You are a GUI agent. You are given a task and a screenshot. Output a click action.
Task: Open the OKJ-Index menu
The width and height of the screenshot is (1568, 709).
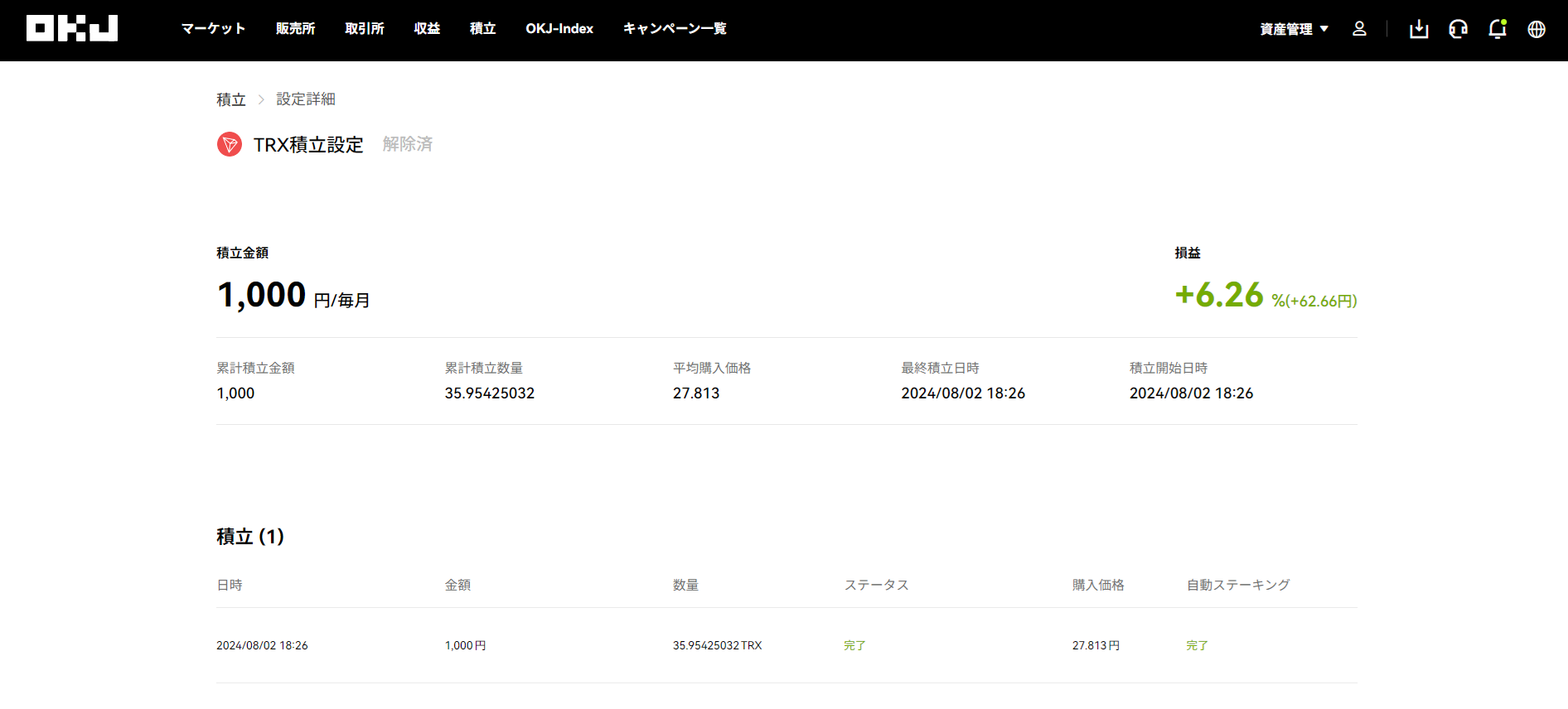coord(559,28)
